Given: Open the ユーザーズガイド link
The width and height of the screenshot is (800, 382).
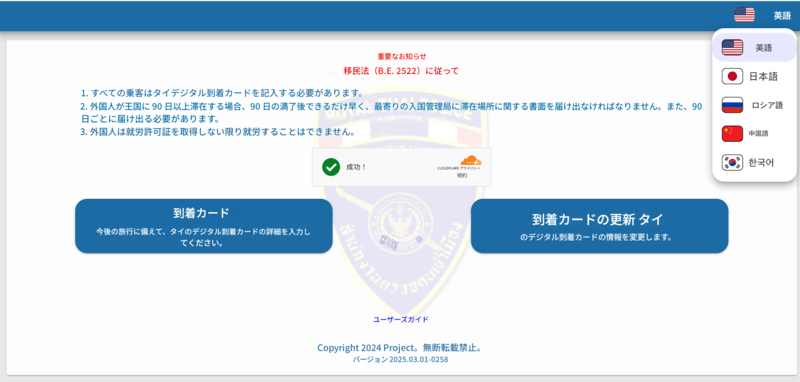Looking at the screenshot, I should coord(401,319).
